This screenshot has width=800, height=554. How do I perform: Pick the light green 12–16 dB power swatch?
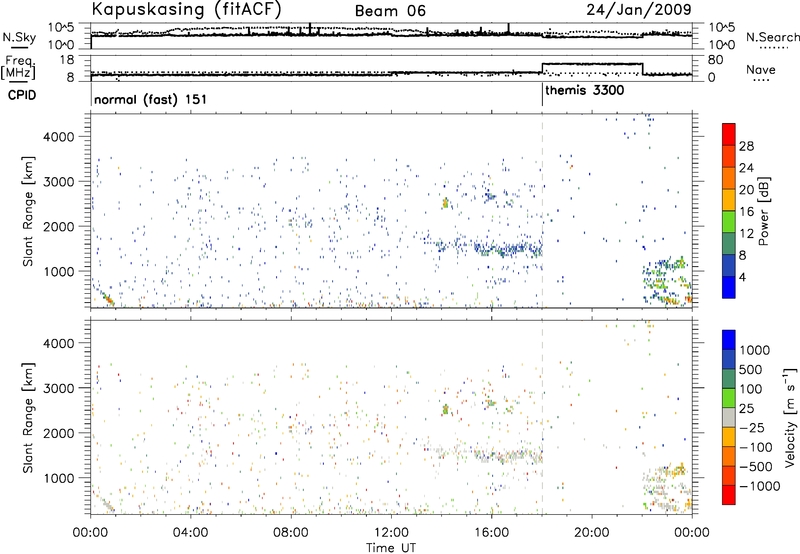click(729, 221)
